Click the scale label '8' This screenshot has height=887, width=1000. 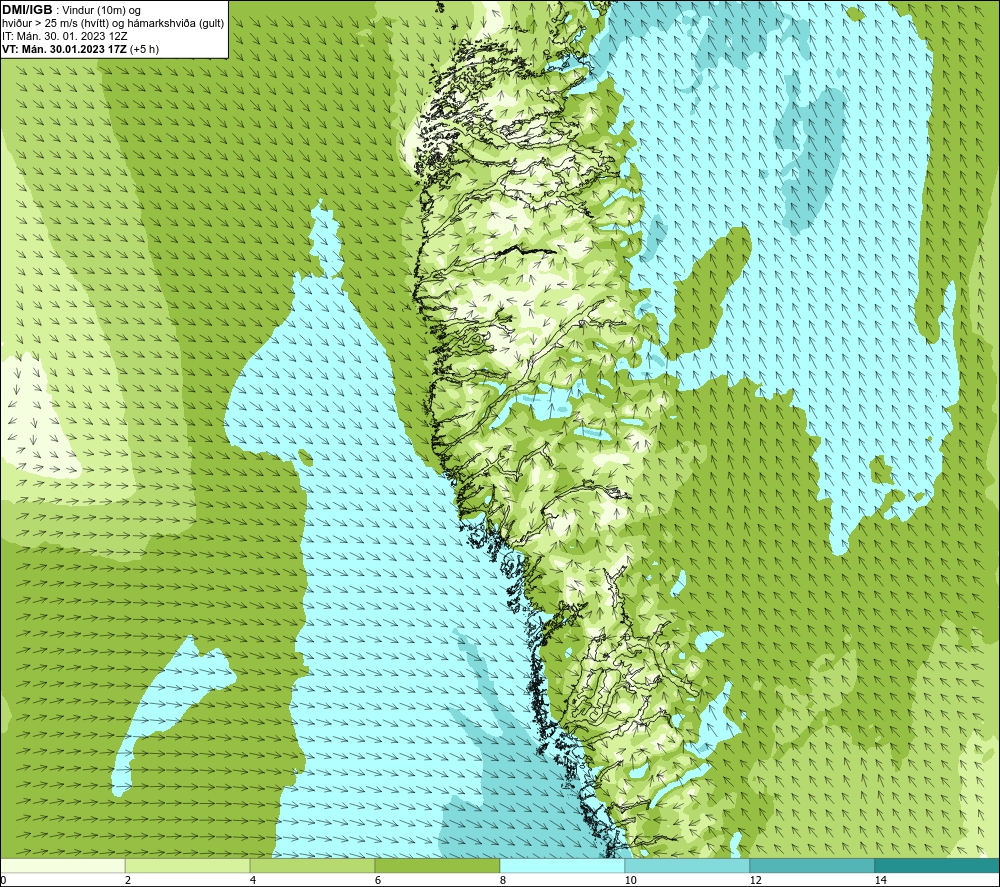tap(503, 880)
